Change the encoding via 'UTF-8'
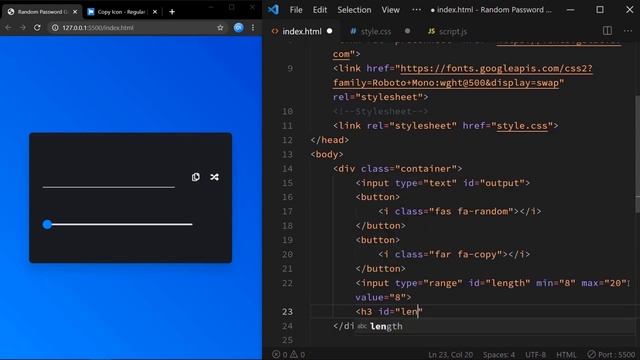Image resolution: width=640 pixels, height=360 pixels. click(x=536, y=354)
